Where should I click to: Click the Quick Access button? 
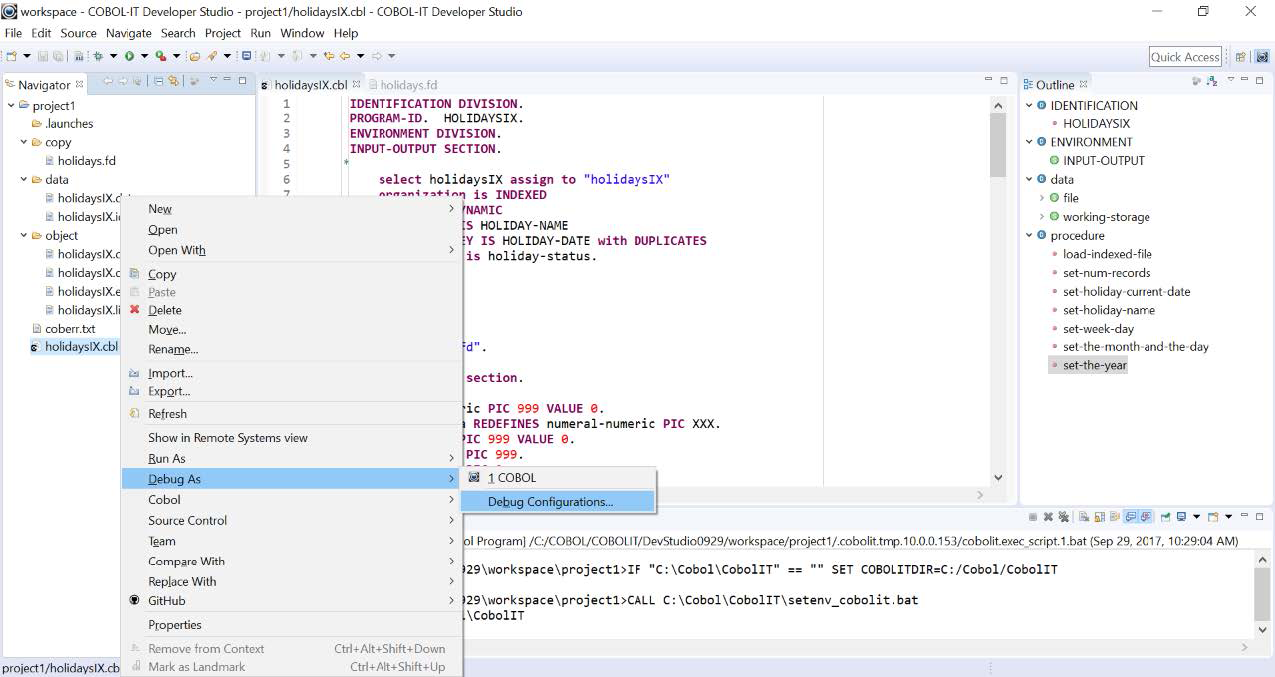pos(1184,57)
